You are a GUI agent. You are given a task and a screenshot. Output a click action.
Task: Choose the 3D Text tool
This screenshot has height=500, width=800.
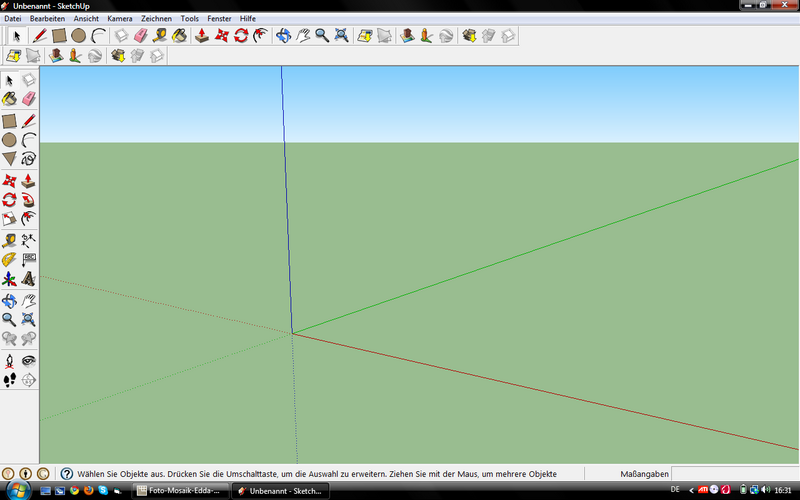(x=29, y=279)
